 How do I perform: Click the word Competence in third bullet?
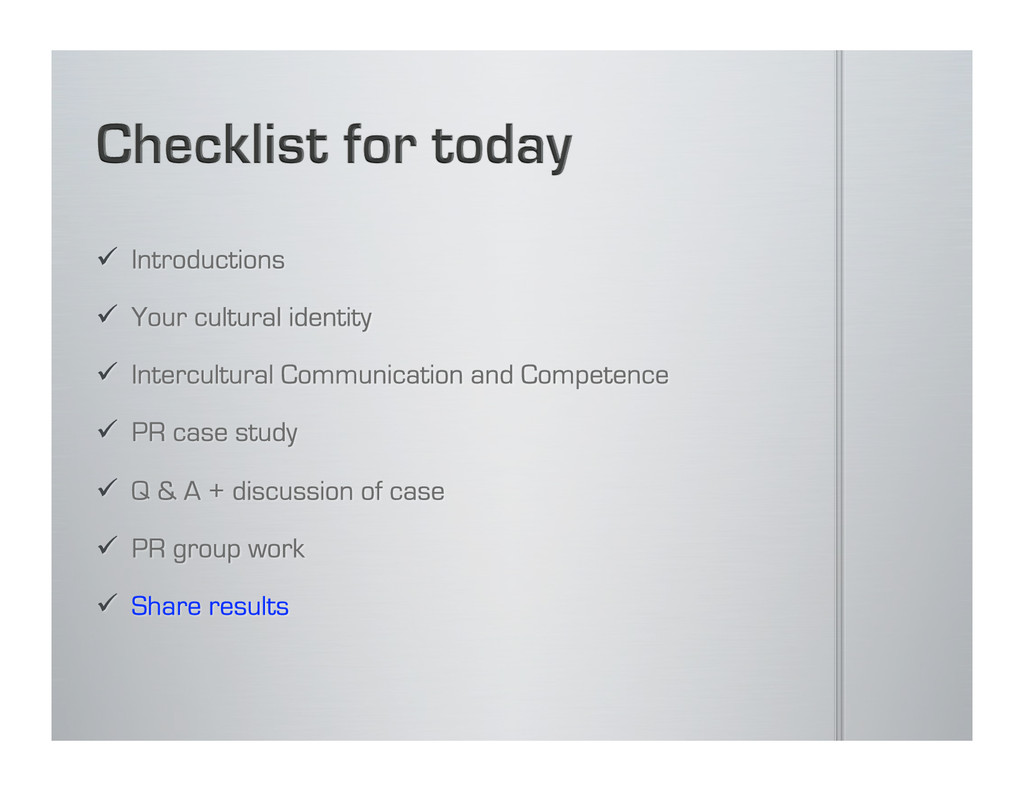[594, 376]
